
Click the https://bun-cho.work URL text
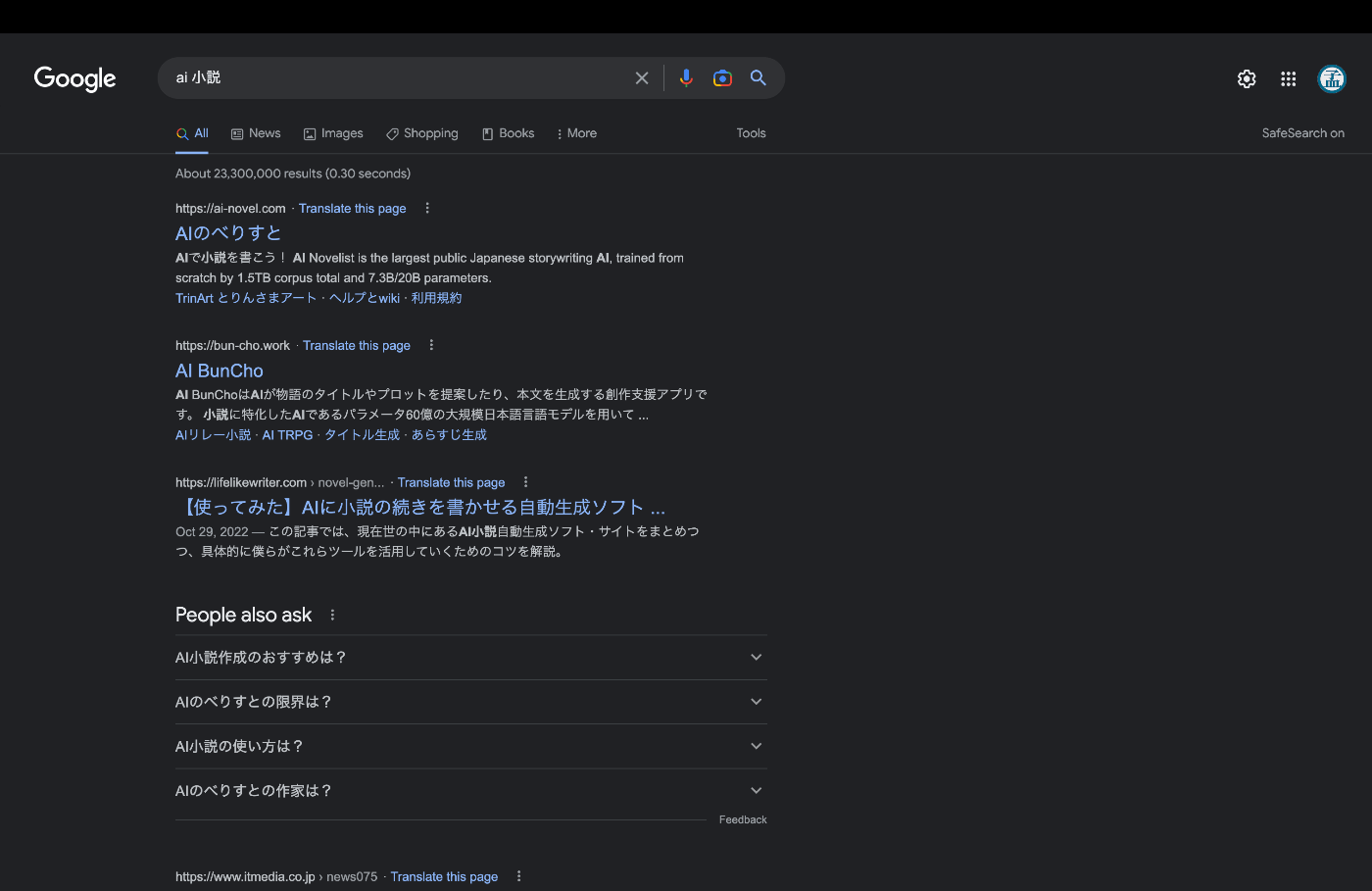coord(233,346)
